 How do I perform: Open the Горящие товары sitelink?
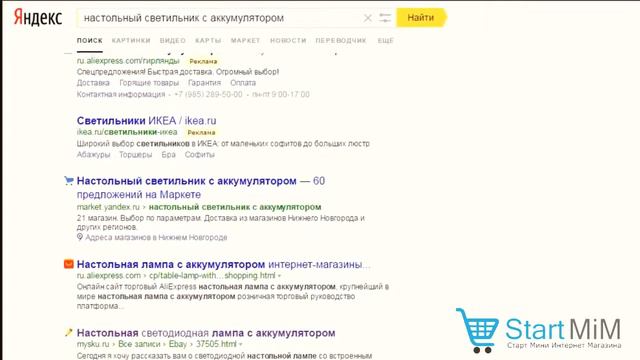click(149, 83)
